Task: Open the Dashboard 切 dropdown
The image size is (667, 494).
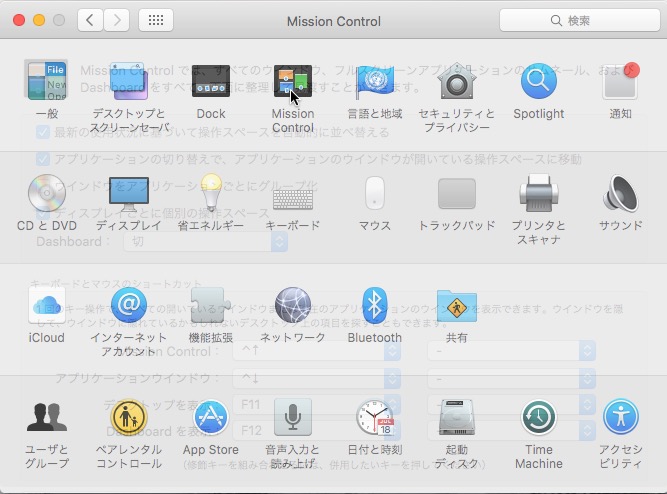Action: pyautogui.click(x=205, y=242)
